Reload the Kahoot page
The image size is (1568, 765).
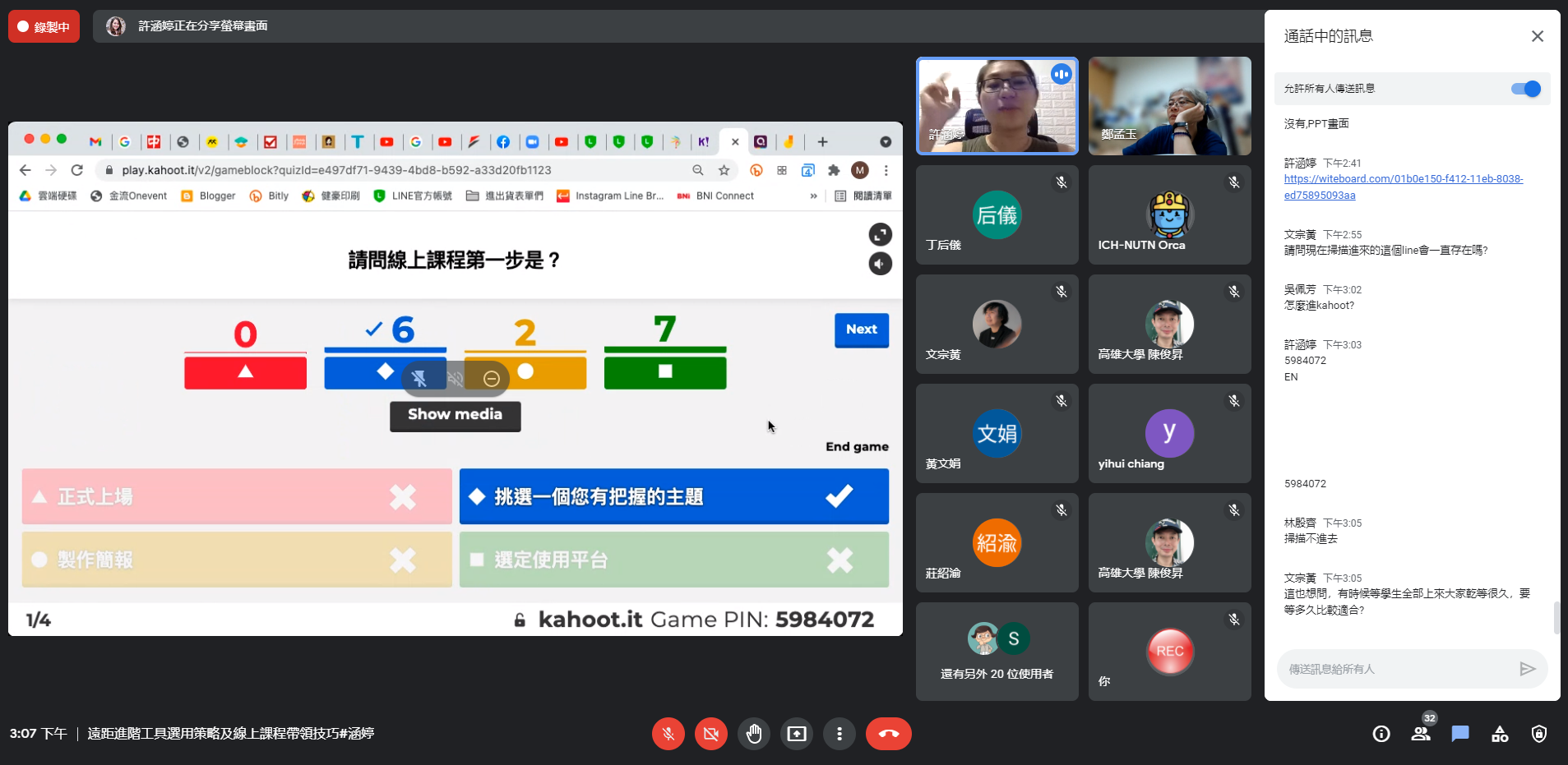77,170
